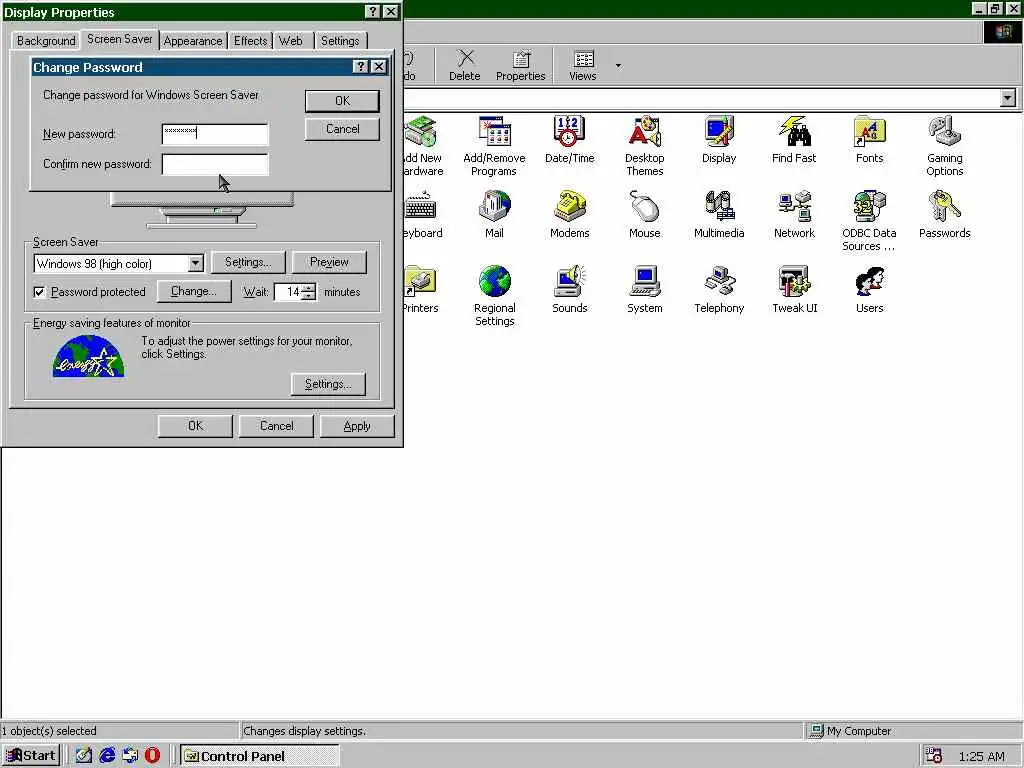This screenshot has height=768, width=1024.
Task: Launch Opera from quick launch
Action: point(152,756)
